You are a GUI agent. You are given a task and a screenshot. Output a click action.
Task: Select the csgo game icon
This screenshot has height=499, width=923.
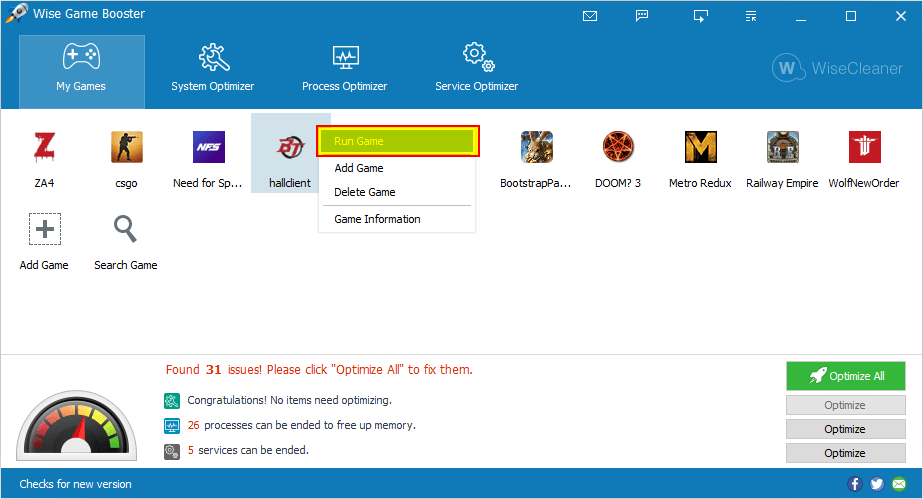tap(127, 147)
